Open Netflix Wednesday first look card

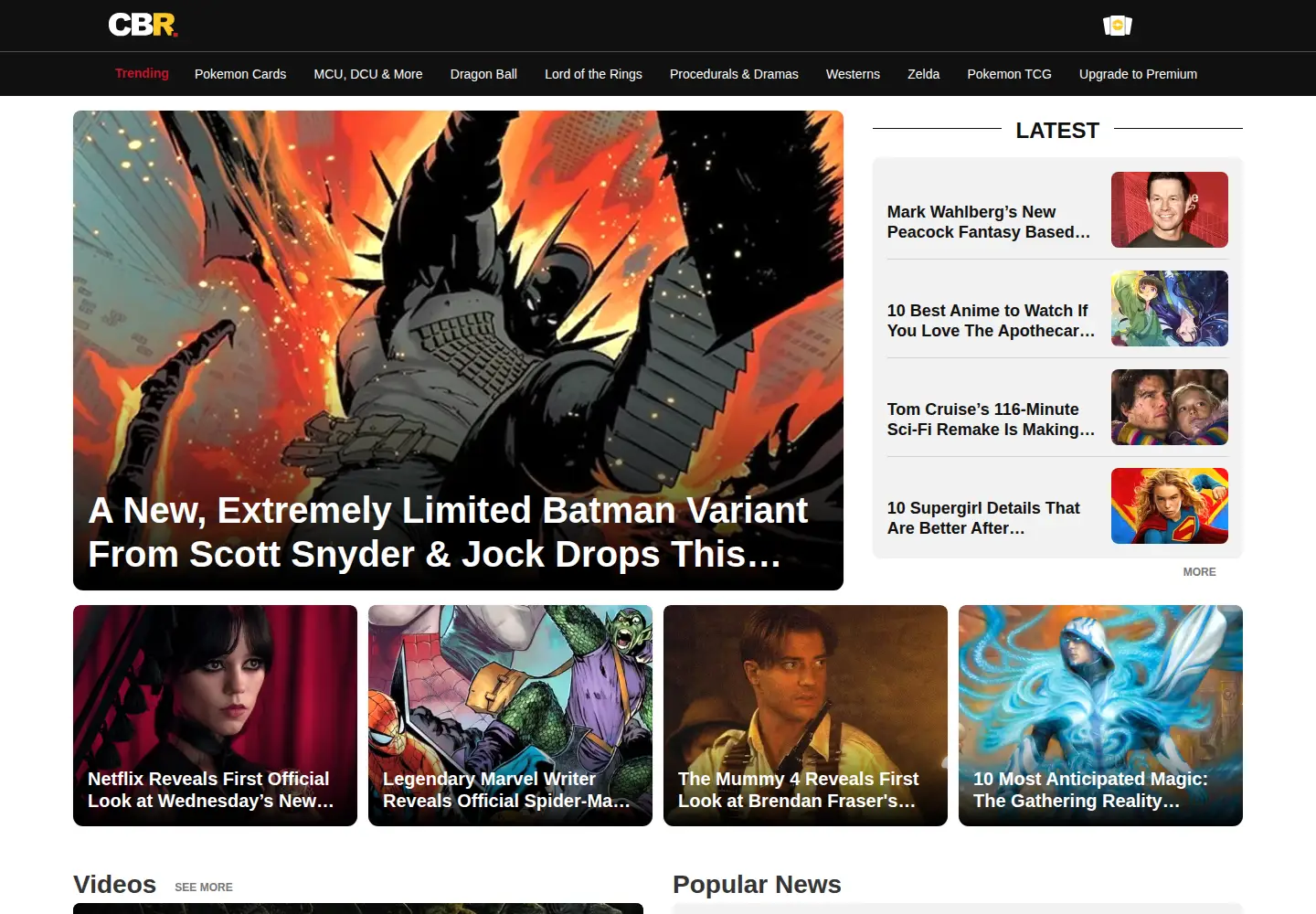[x=215, y=716]
